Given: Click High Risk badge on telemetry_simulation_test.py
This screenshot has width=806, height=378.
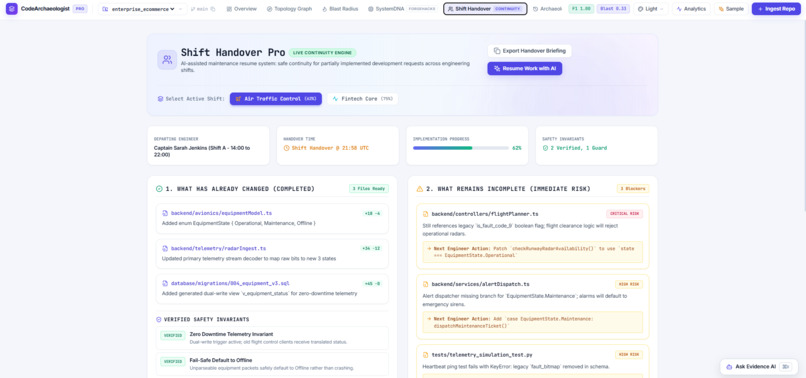Looking at the screenshot, I should pos(629,354).
